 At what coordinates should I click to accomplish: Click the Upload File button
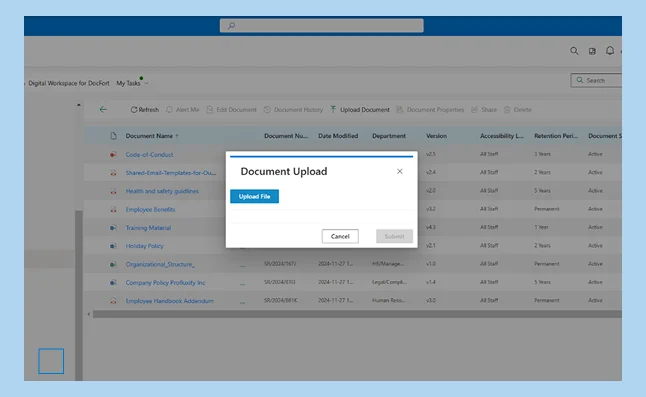point(254,196)
